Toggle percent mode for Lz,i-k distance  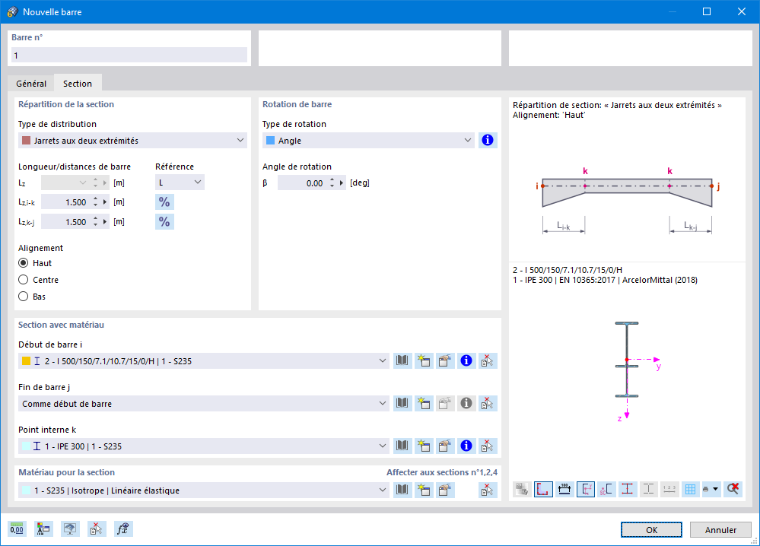pyautogui.click(x=164, y=202)
